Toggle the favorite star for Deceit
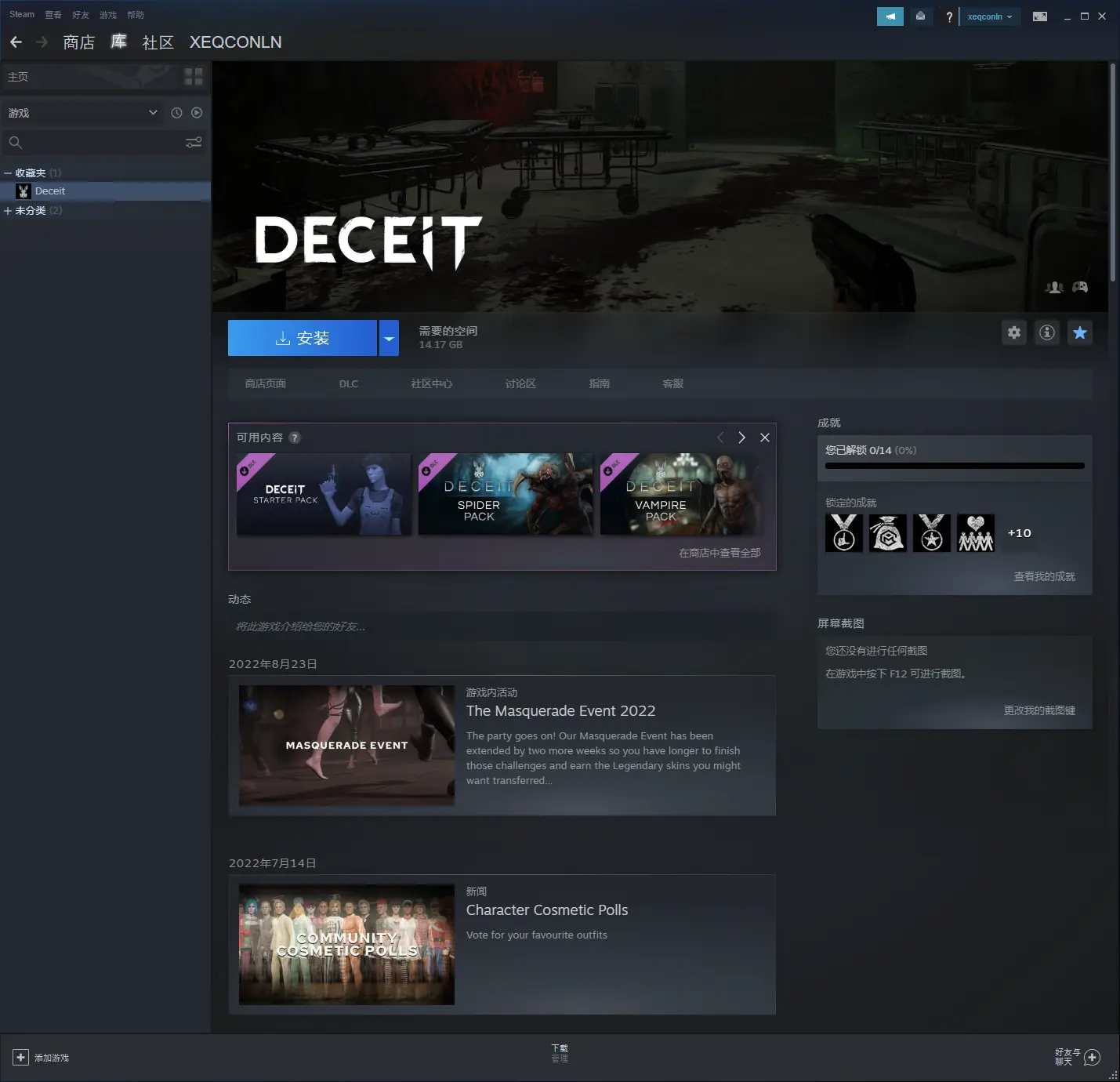This screenshot has height=1082, width=1120. [1080, 332]
